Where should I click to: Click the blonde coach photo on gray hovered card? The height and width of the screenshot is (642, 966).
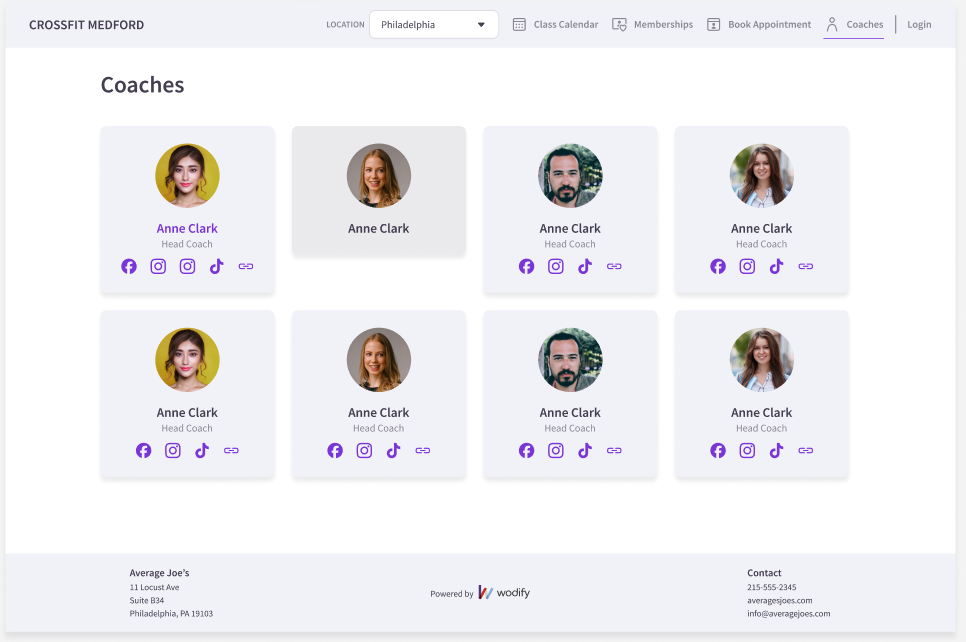point(379,176)
